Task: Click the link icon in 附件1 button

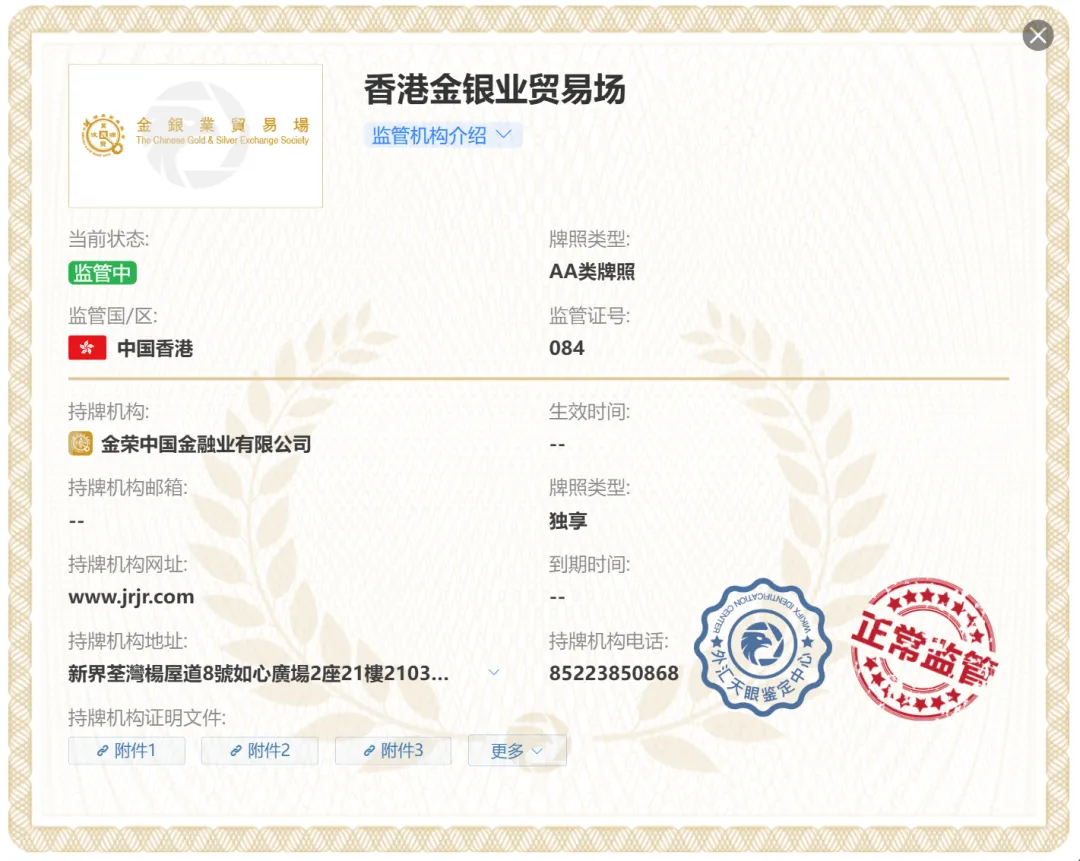Action: coord(103,751)
